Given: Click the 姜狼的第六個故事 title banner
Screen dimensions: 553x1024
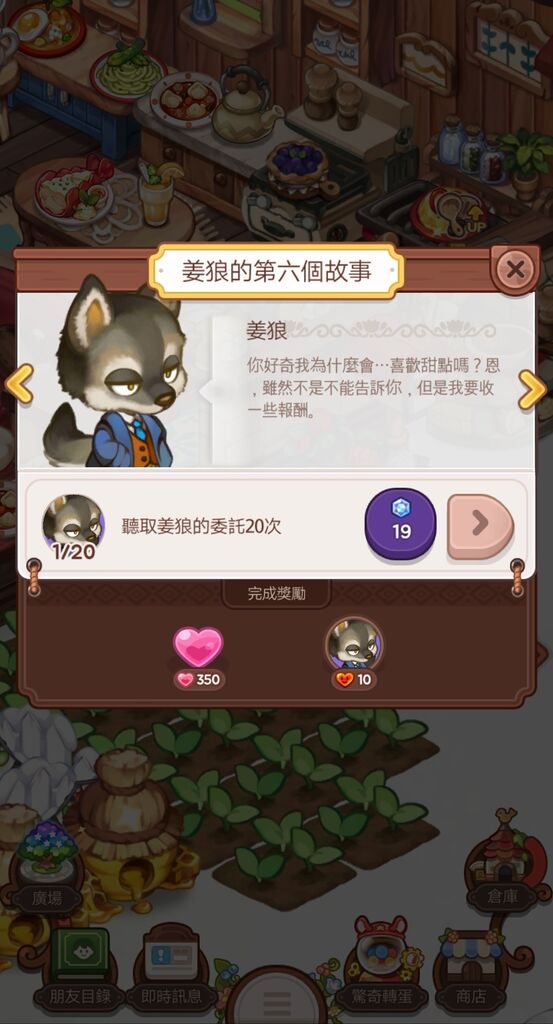Looking at the screenshot, I should tap(276, 271).
